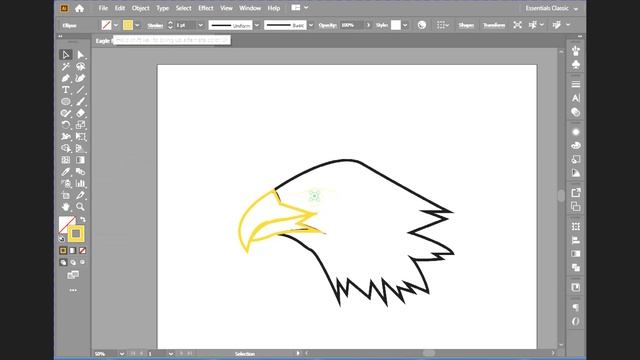Select the Free Transform tool

[x=80, y=136]
